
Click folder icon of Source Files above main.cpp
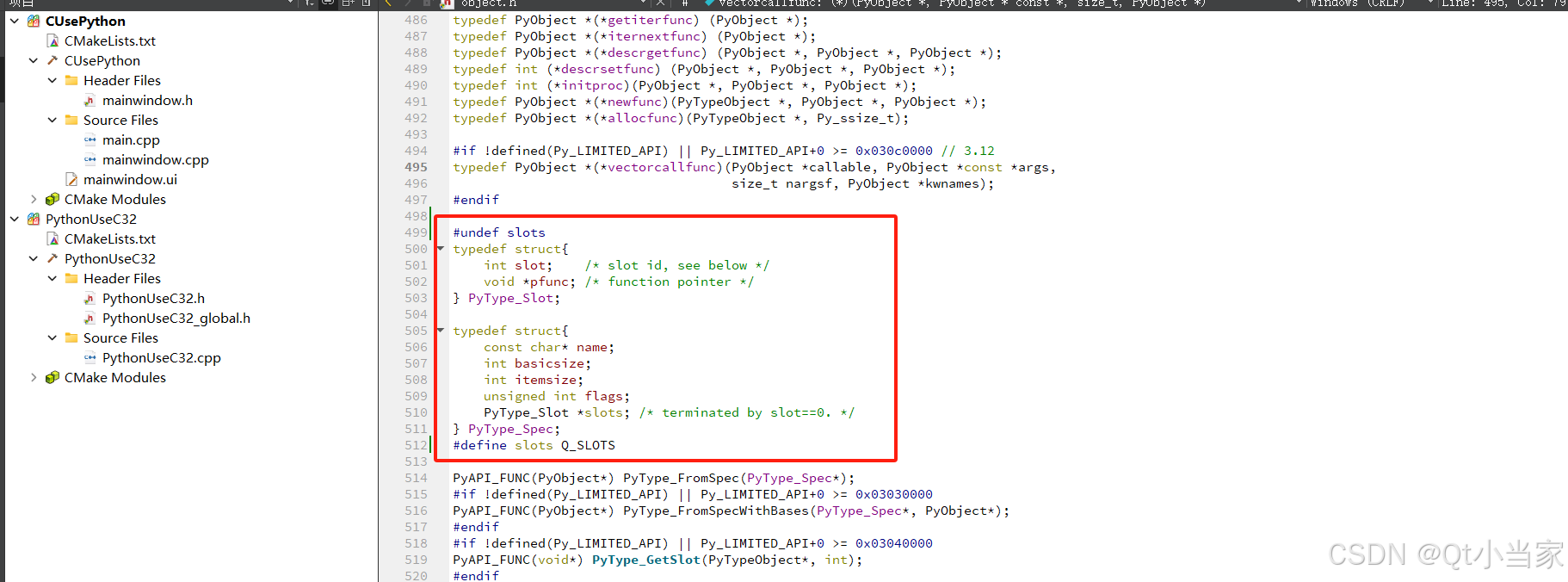pos(71,120)
